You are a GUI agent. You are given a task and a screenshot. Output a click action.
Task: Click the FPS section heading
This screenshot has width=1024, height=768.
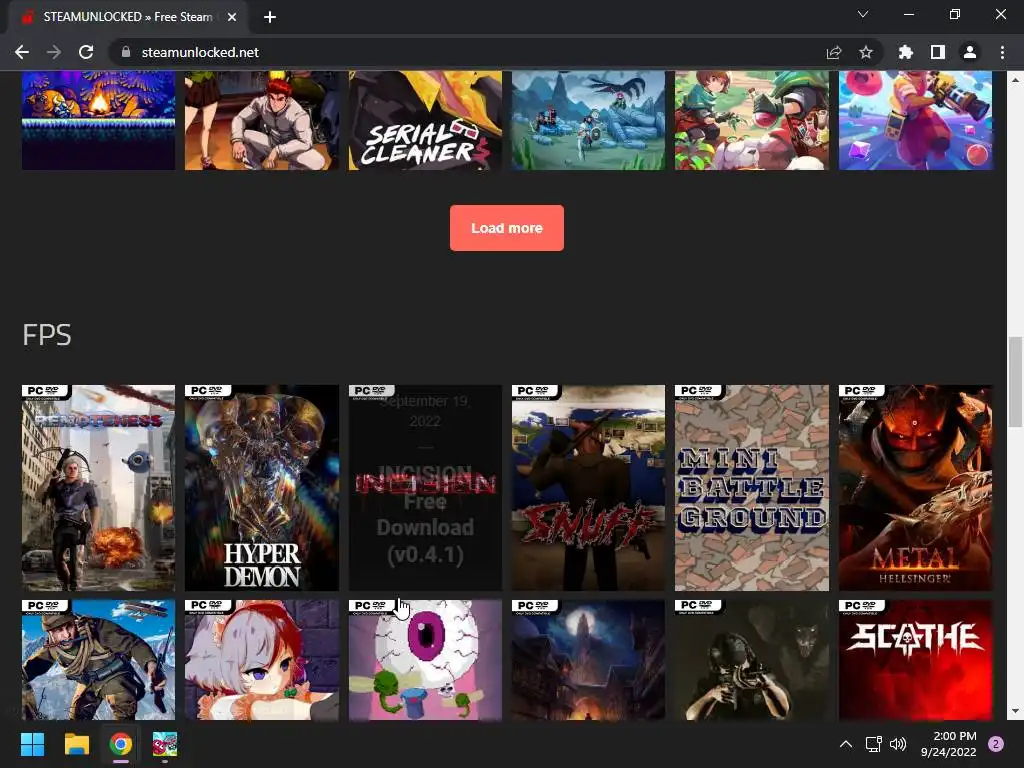46,335
